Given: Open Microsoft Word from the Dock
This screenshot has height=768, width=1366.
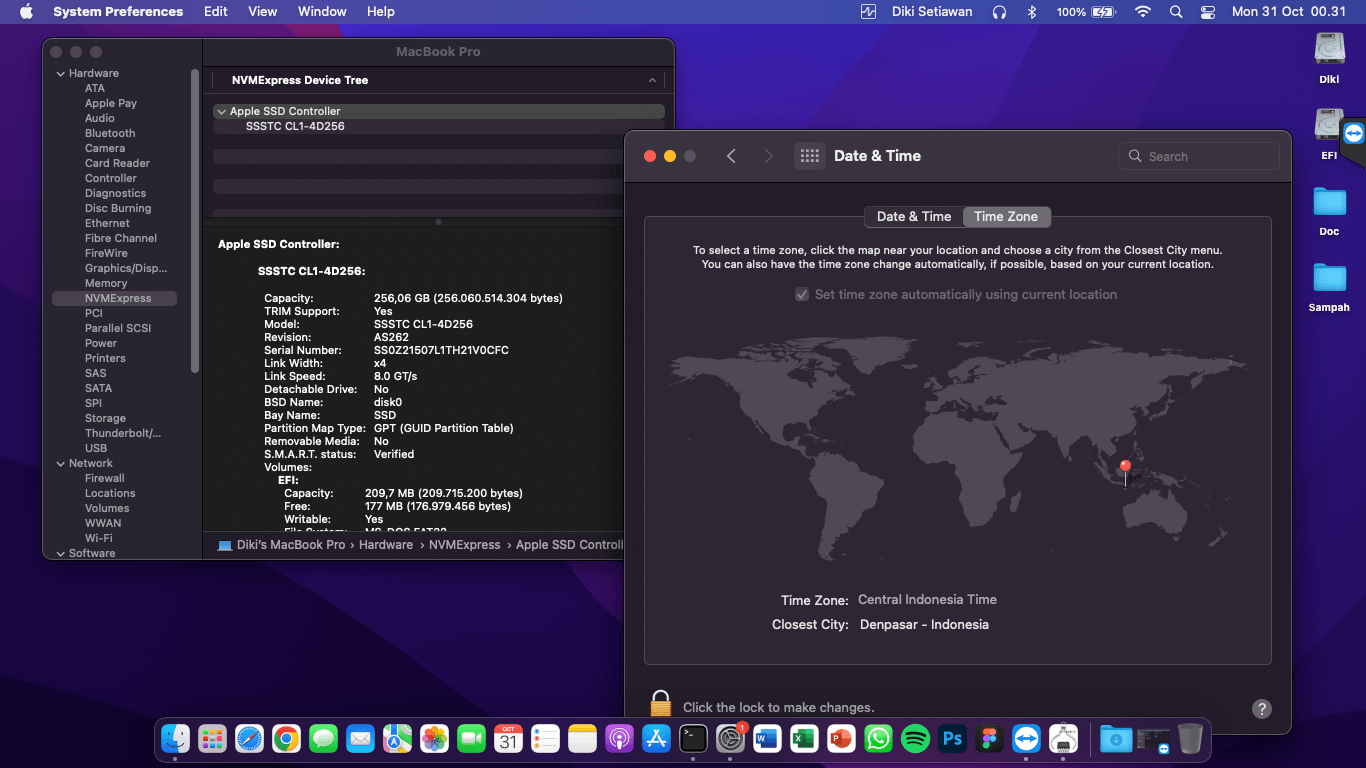Looking at the screenshot, I should coord(767,739).
